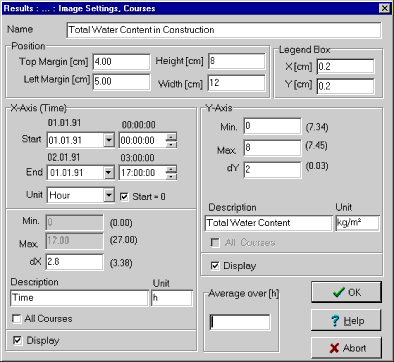
Task: Click the (7.34) value next to Y-Axis Min.
Action: (x=317, y=127)
